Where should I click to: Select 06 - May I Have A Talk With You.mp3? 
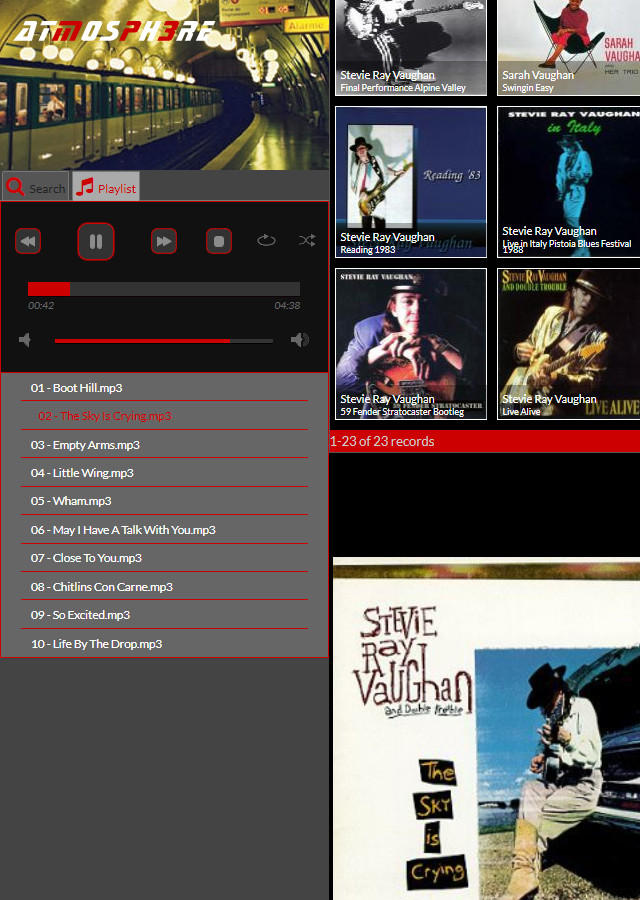(164, 530)
